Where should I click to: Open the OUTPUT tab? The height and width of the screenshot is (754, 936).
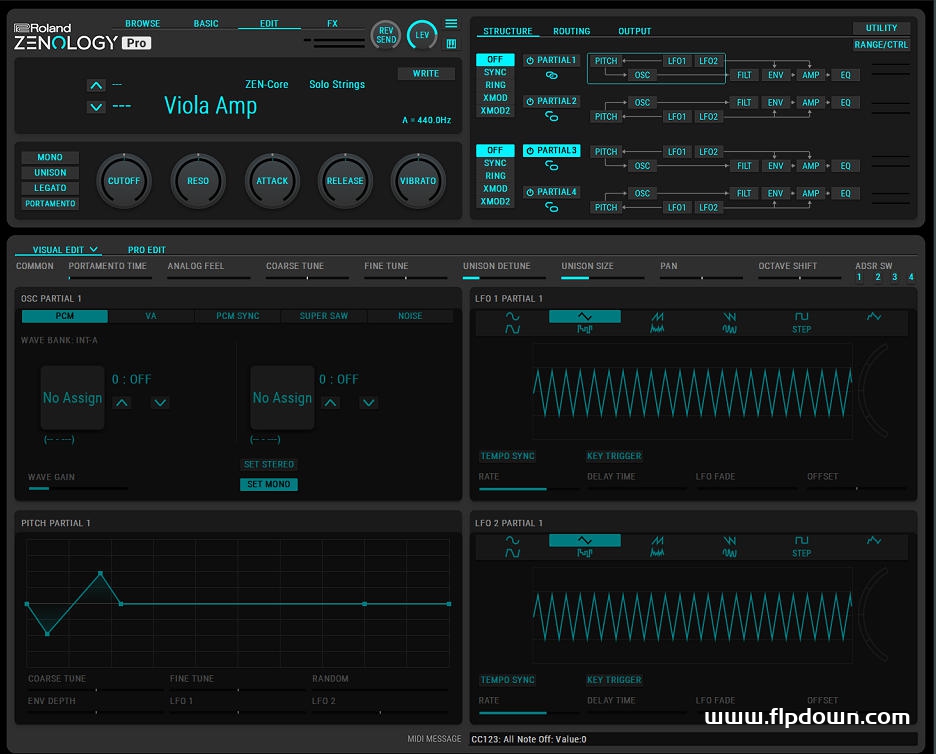635,31
